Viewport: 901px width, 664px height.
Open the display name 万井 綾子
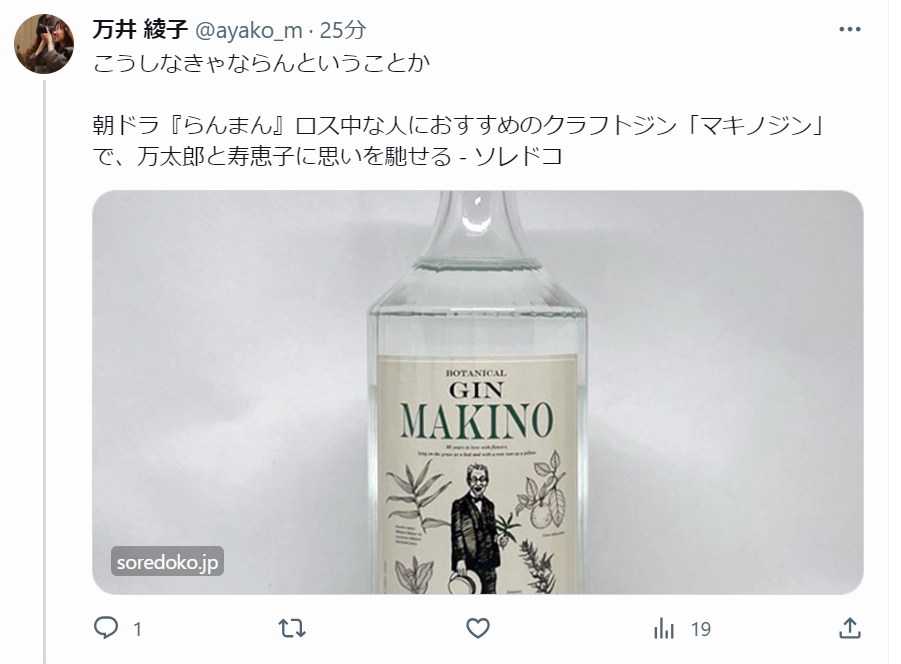point(140,30)
